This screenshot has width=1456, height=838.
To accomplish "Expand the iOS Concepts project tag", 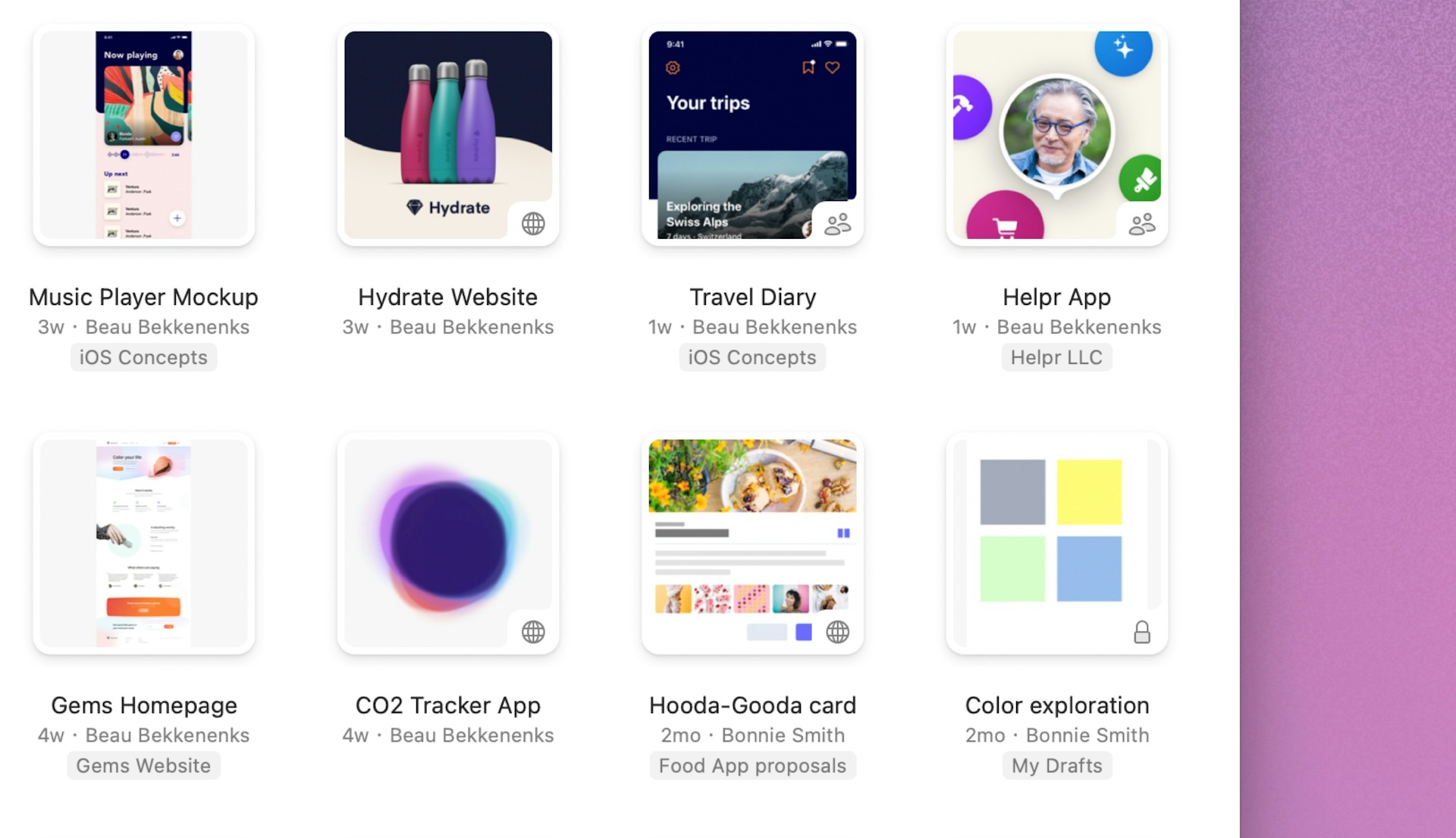I will [143, 357].
